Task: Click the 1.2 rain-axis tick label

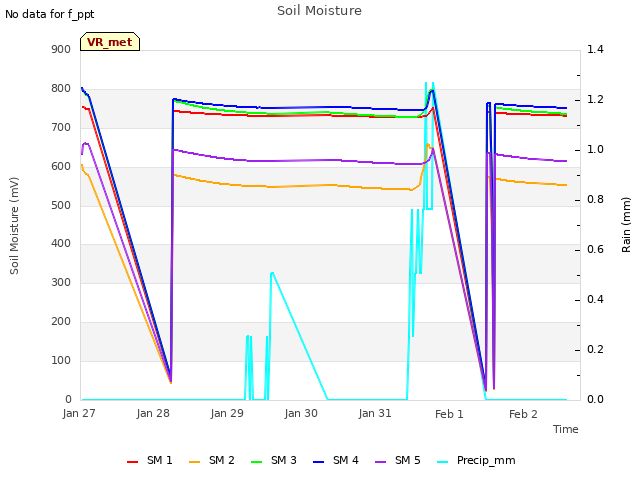Action: point(596,100)
